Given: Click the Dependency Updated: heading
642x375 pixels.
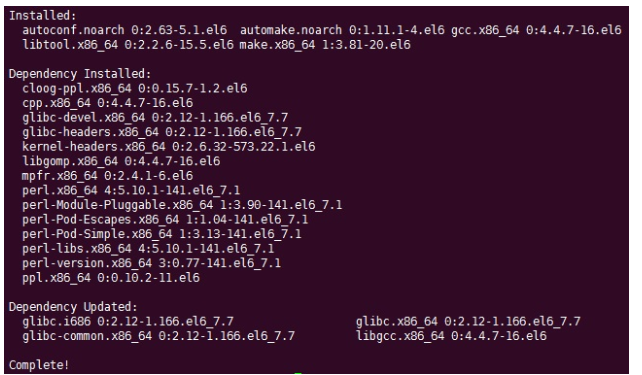Looking at the screenshot, I should click(73, 307).
